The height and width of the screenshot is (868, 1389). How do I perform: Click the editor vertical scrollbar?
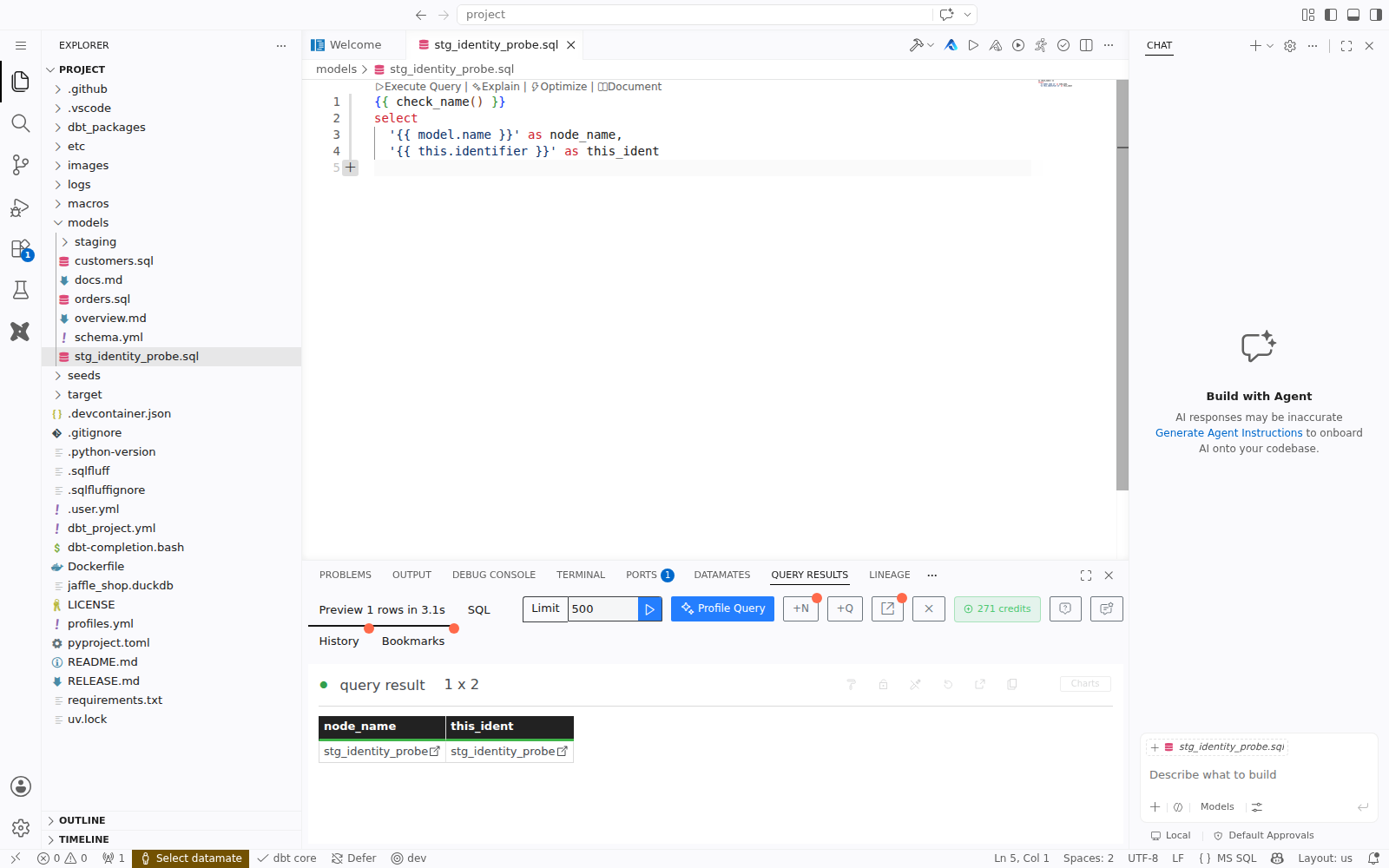(1122, 285)
